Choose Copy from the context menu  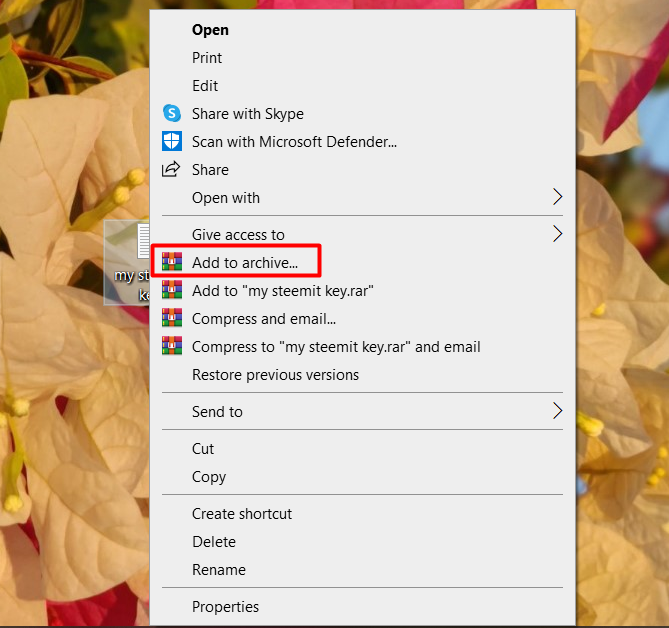(362, 477)
